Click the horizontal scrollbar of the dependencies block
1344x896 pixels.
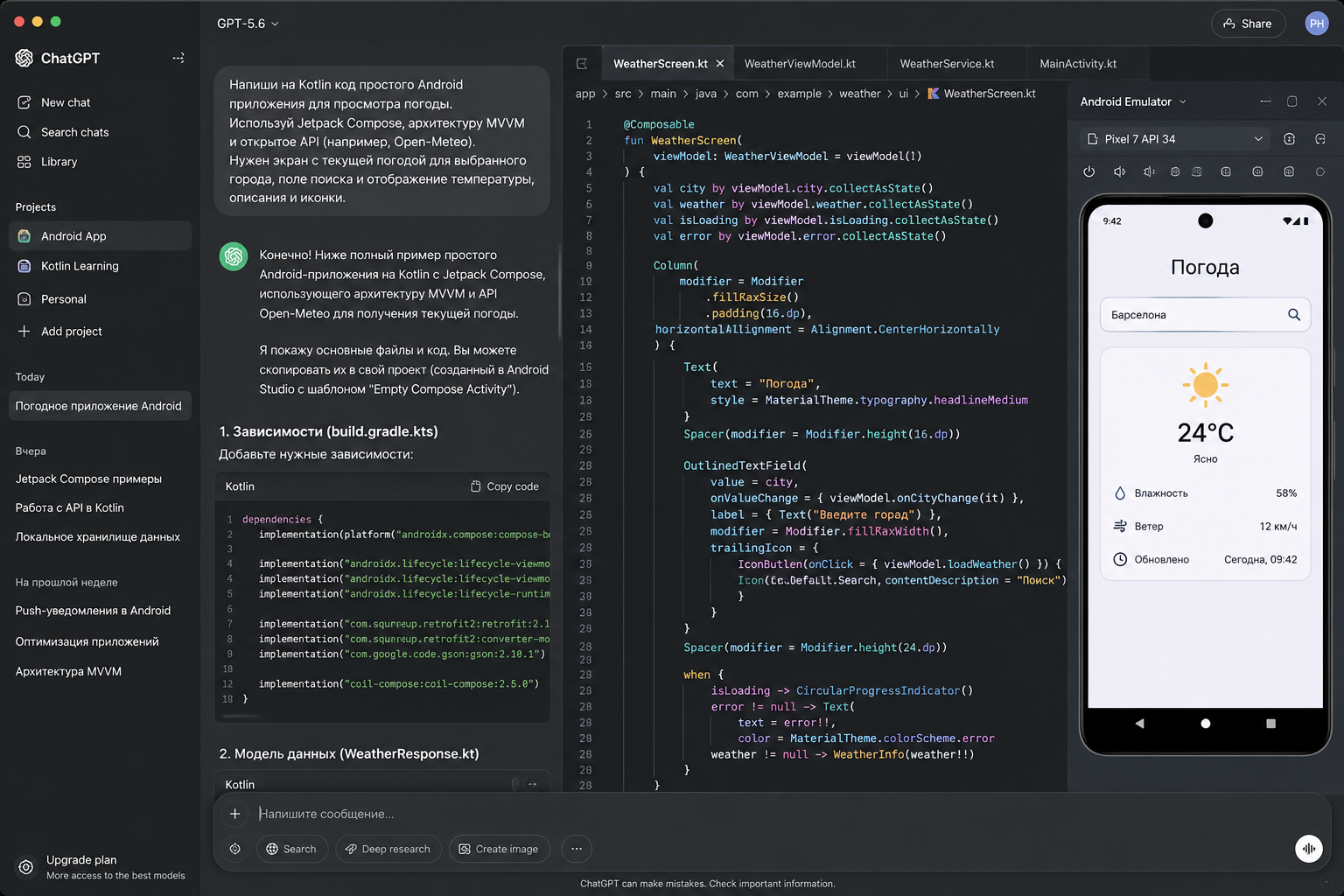(241, 717)
